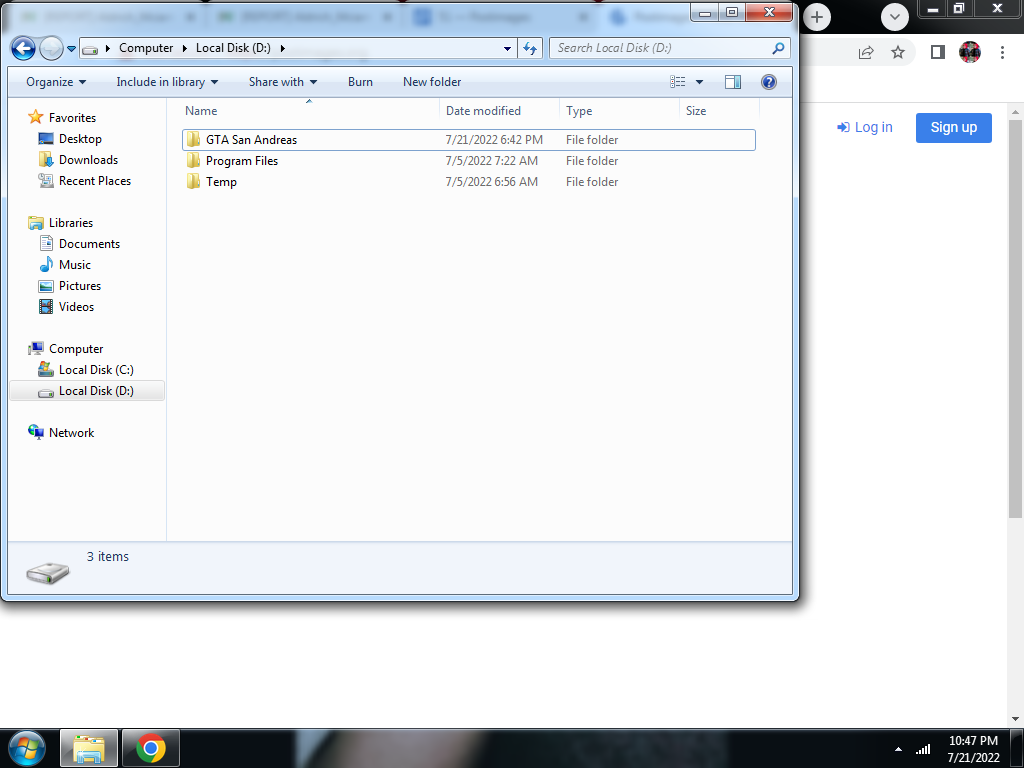
Task: Open Chrome tab search dropdown
Action: [895, 17]
